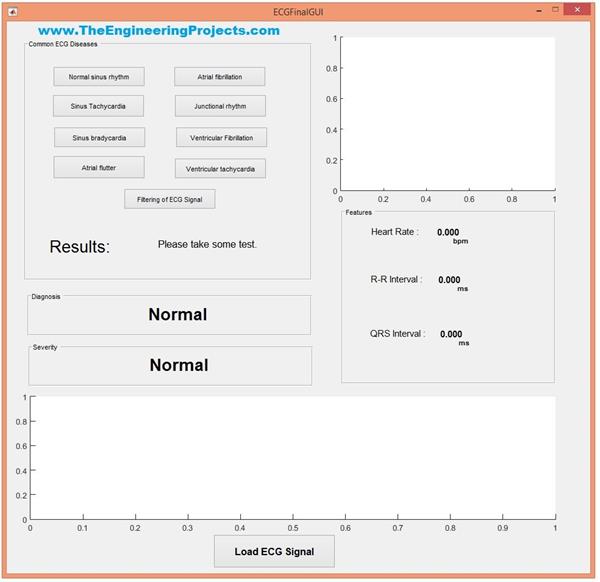Click the MATLAB icon in title bar
This screenshot has width=600, height=582.
pyautogui.click(x=11, y=10)
